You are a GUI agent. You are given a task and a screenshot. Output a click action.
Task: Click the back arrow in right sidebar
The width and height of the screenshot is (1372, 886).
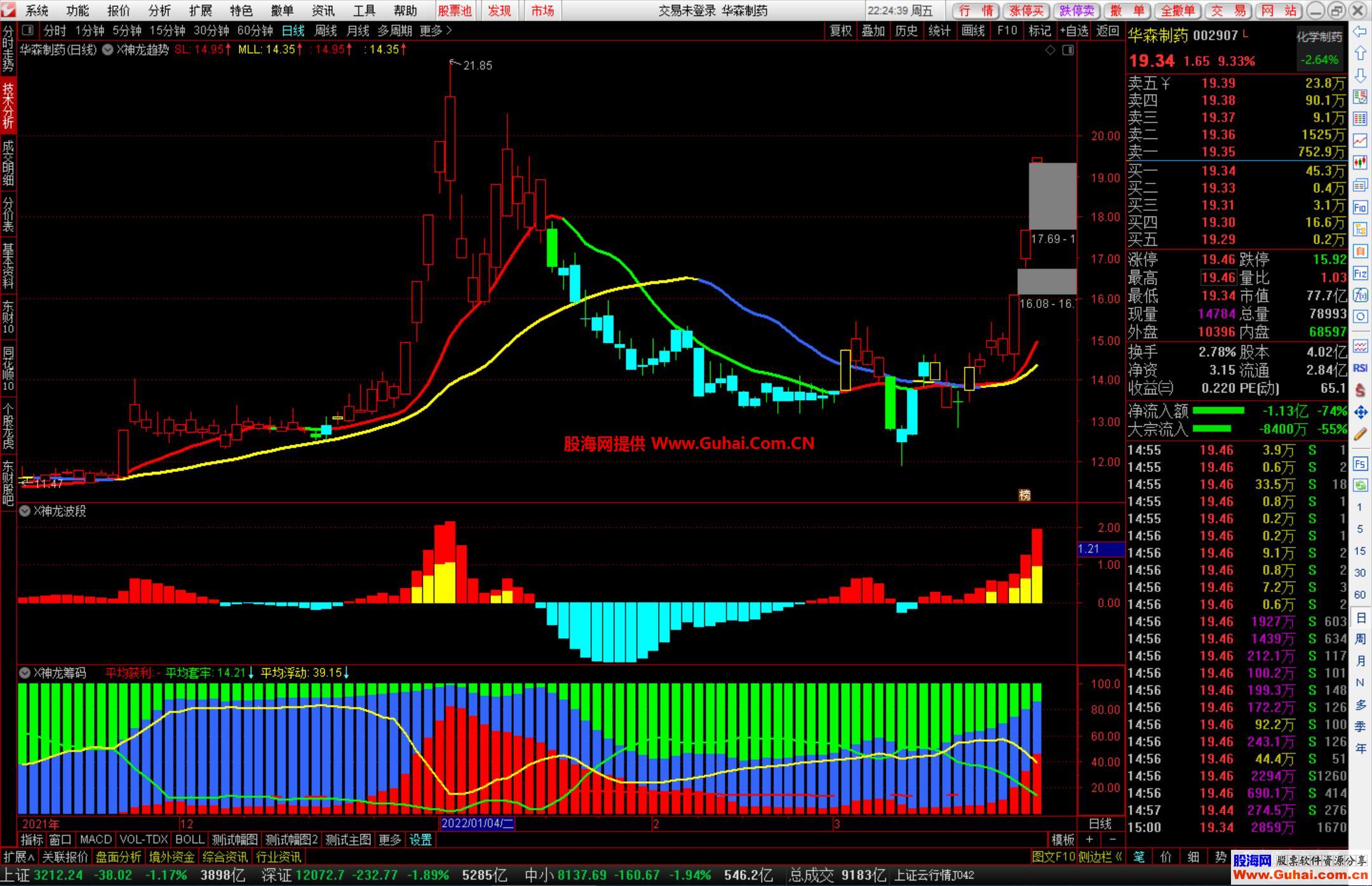(x=1360, y=31)
